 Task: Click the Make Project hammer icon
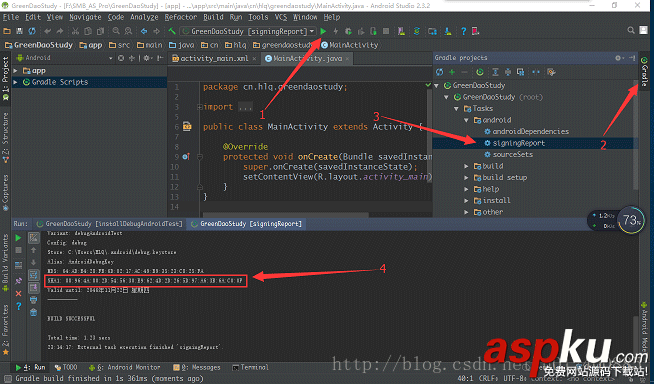click(x=172, y=31)
